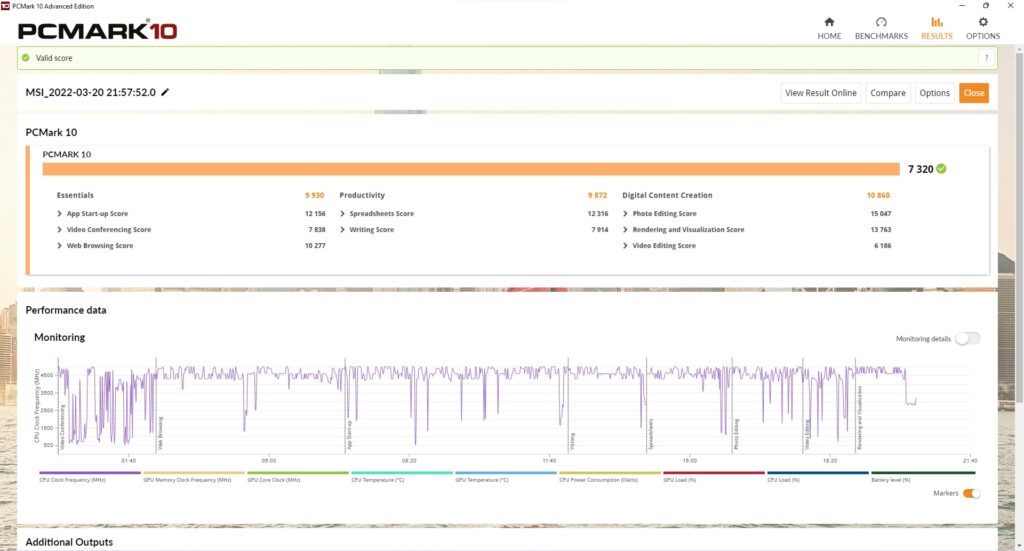Expand the Spreadsheets Score row
The width and height of the screenshot is (1024, 551).
(x=343, y=214)
